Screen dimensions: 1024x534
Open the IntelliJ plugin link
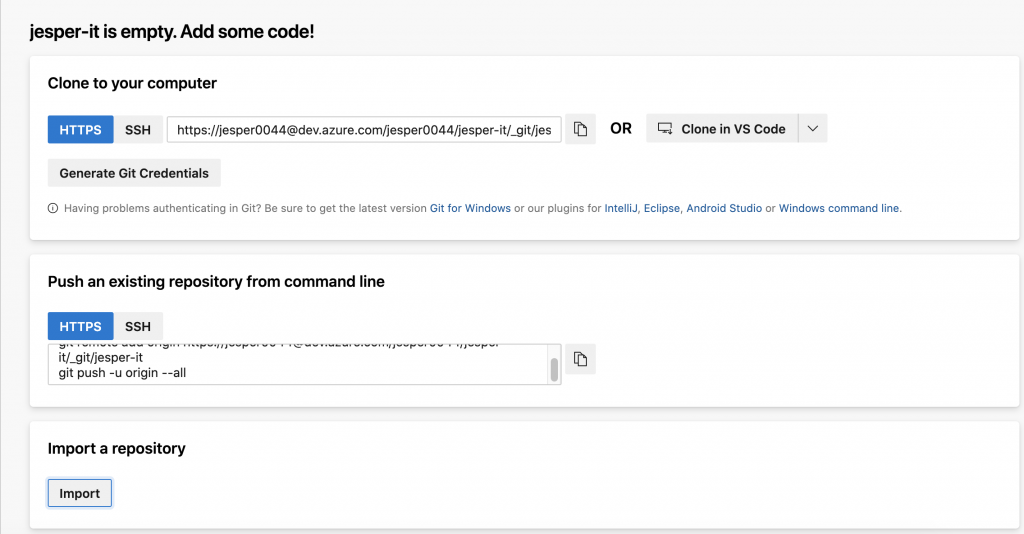point(620,208)
